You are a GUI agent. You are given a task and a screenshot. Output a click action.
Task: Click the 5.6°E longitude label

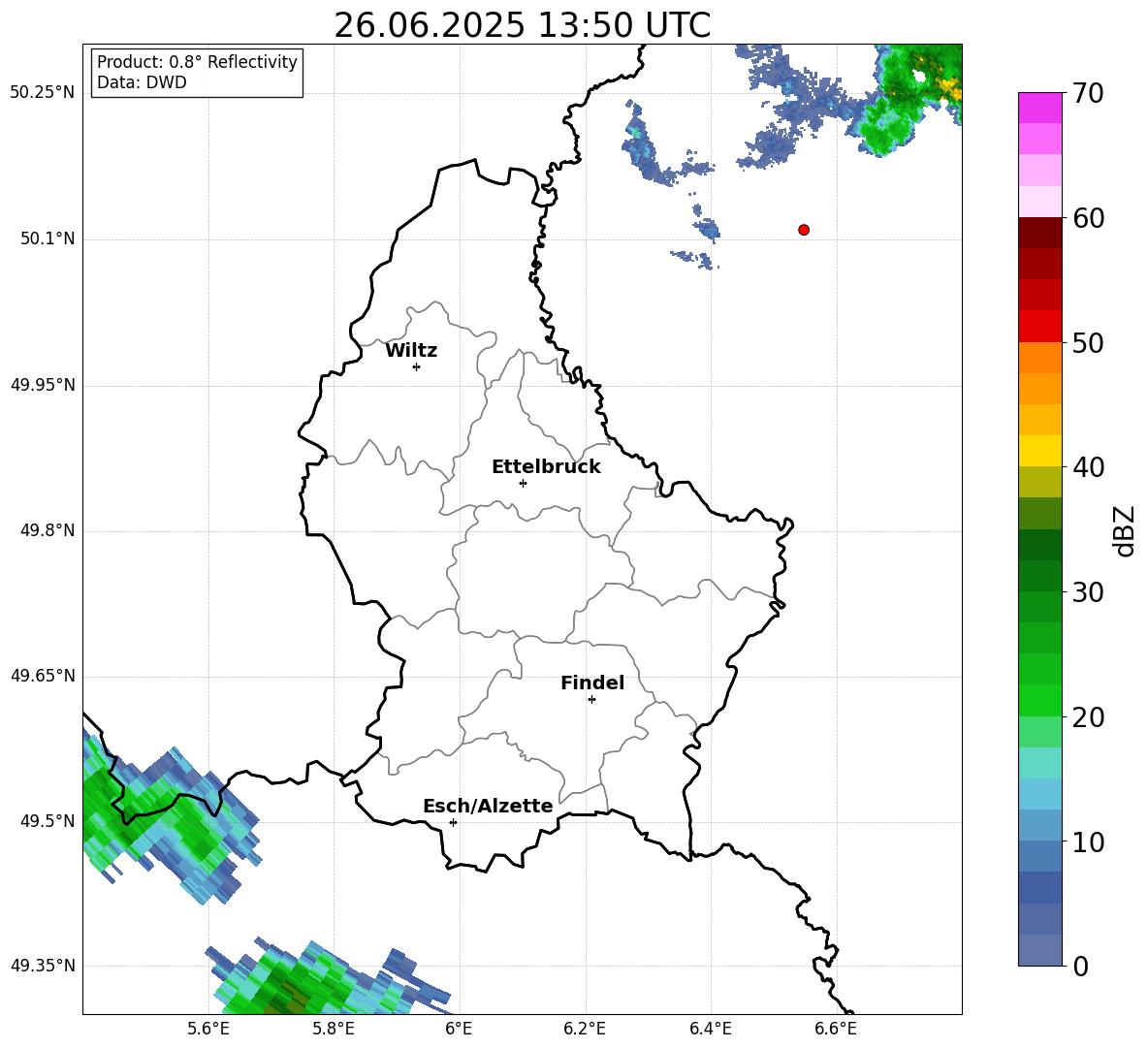click(208, 1029)
